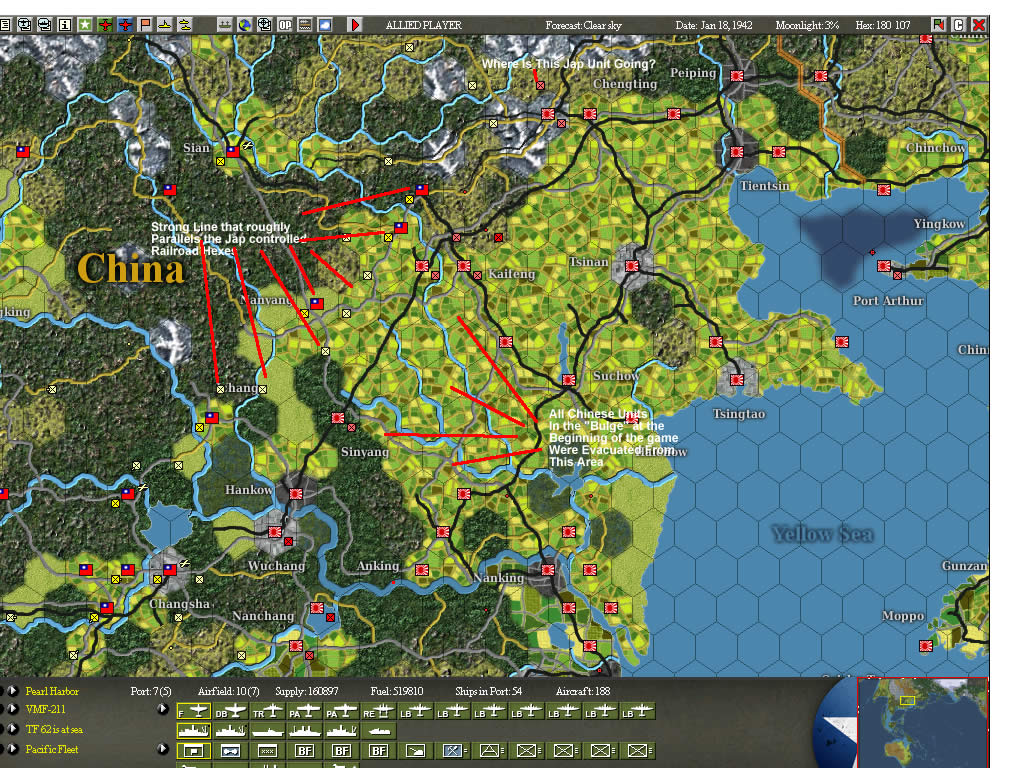The height and width of the screenshot is (768, 1024).
Task: Select the red plane on green background icon
Action: point(105,25)
